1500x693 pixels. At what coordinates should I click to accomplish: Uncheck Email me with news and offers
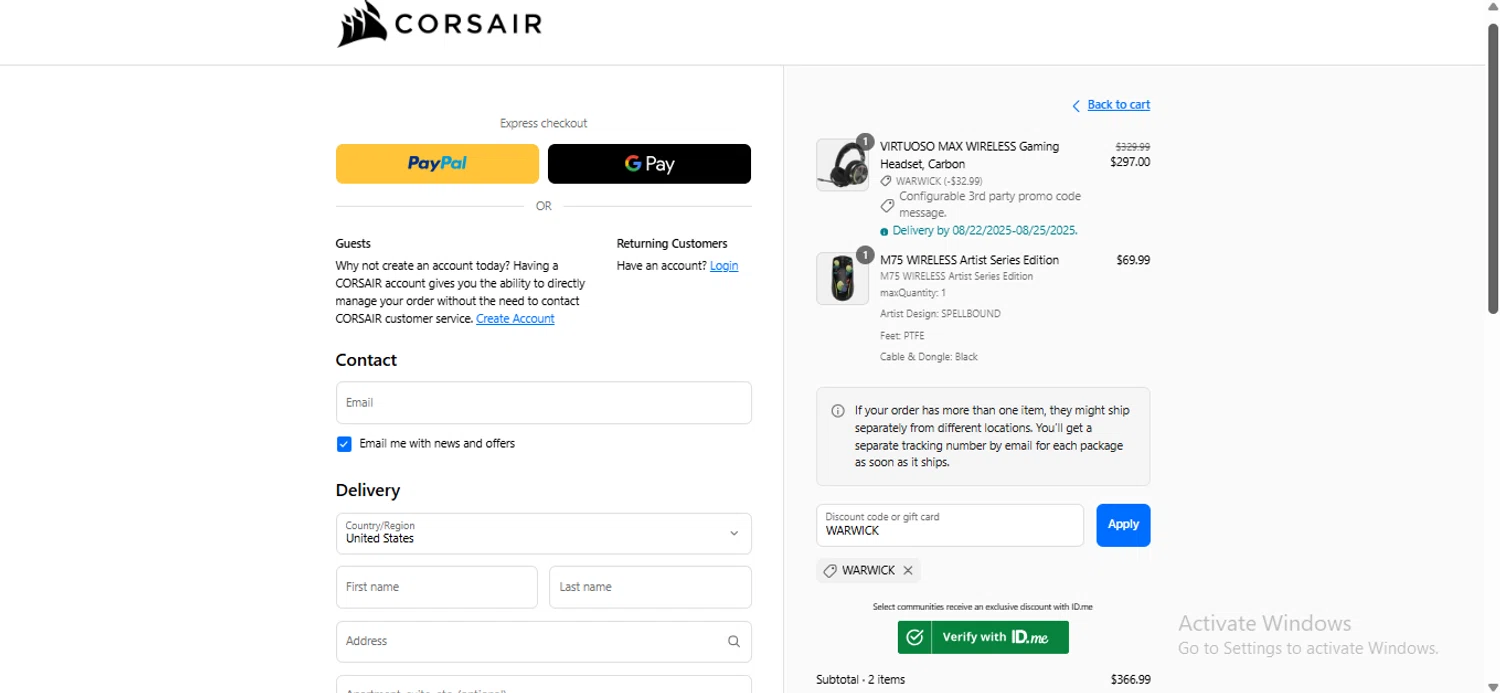click(x=344, y=444)
